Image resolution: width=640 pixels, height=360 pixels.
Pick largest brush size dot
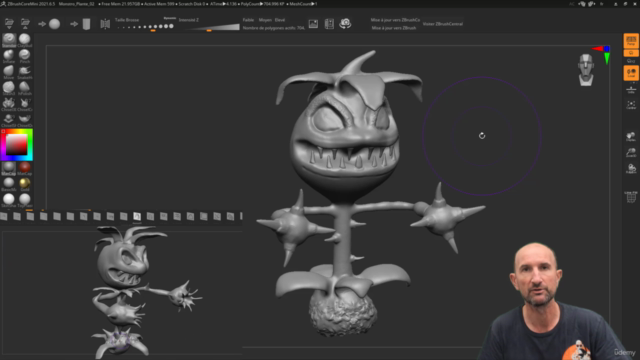171,26
